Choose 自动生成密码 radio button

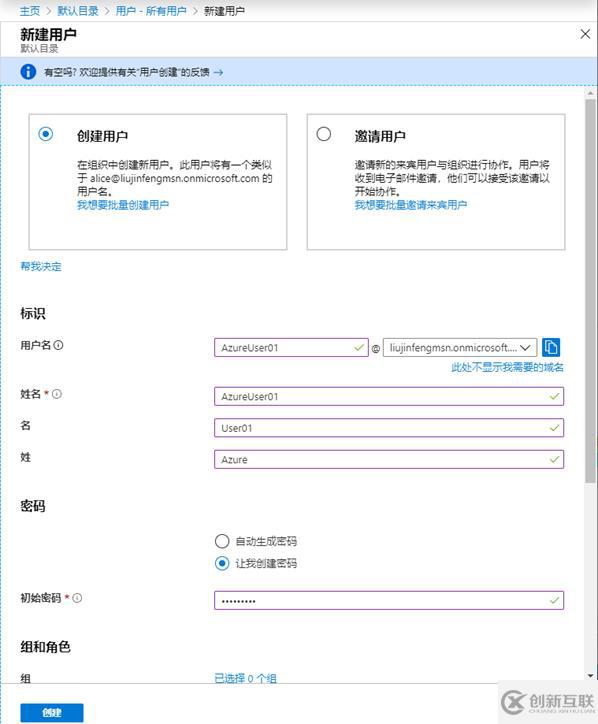point(222,541)
